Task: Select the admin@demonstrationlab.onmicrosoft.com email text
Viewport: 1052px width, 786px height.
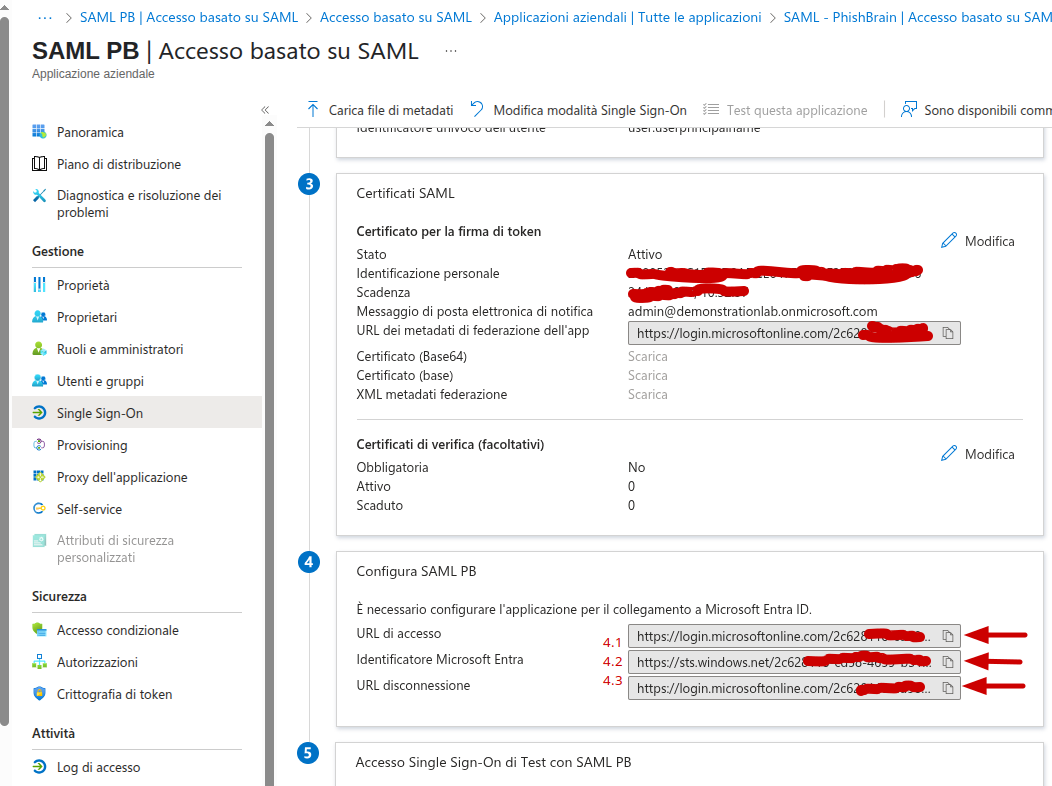Action: 753,311
